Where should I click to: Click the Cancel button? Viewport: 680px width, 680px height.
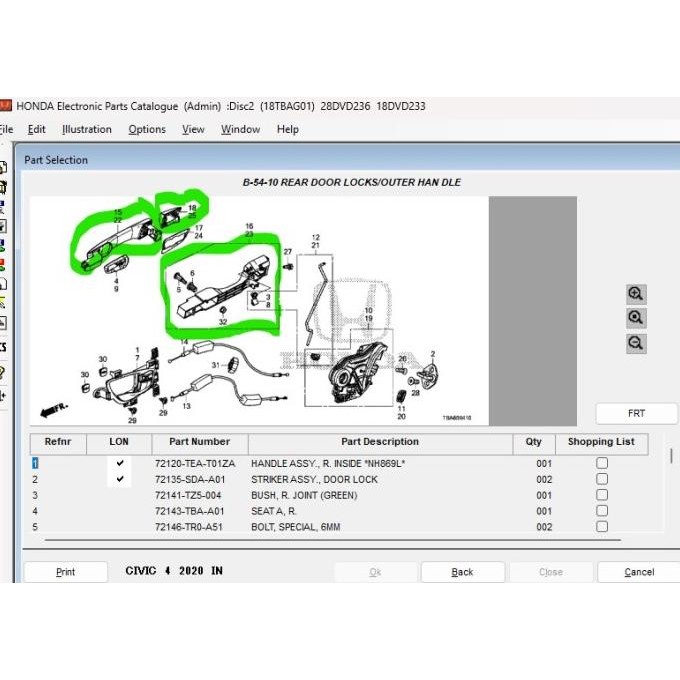[x=639, y=572]
